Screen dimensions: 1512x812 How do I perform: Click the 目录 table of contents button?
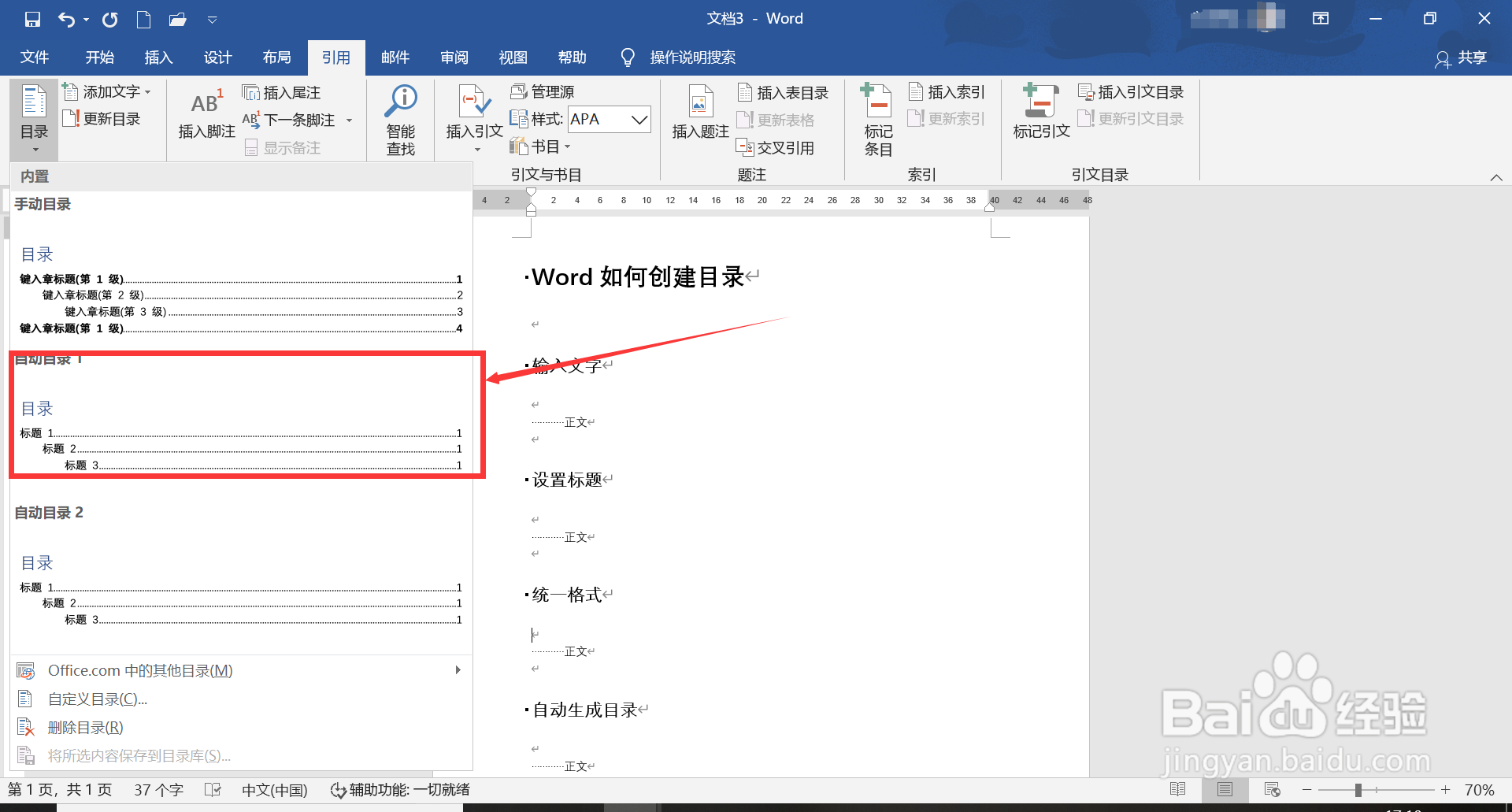(x=34, y=118)
